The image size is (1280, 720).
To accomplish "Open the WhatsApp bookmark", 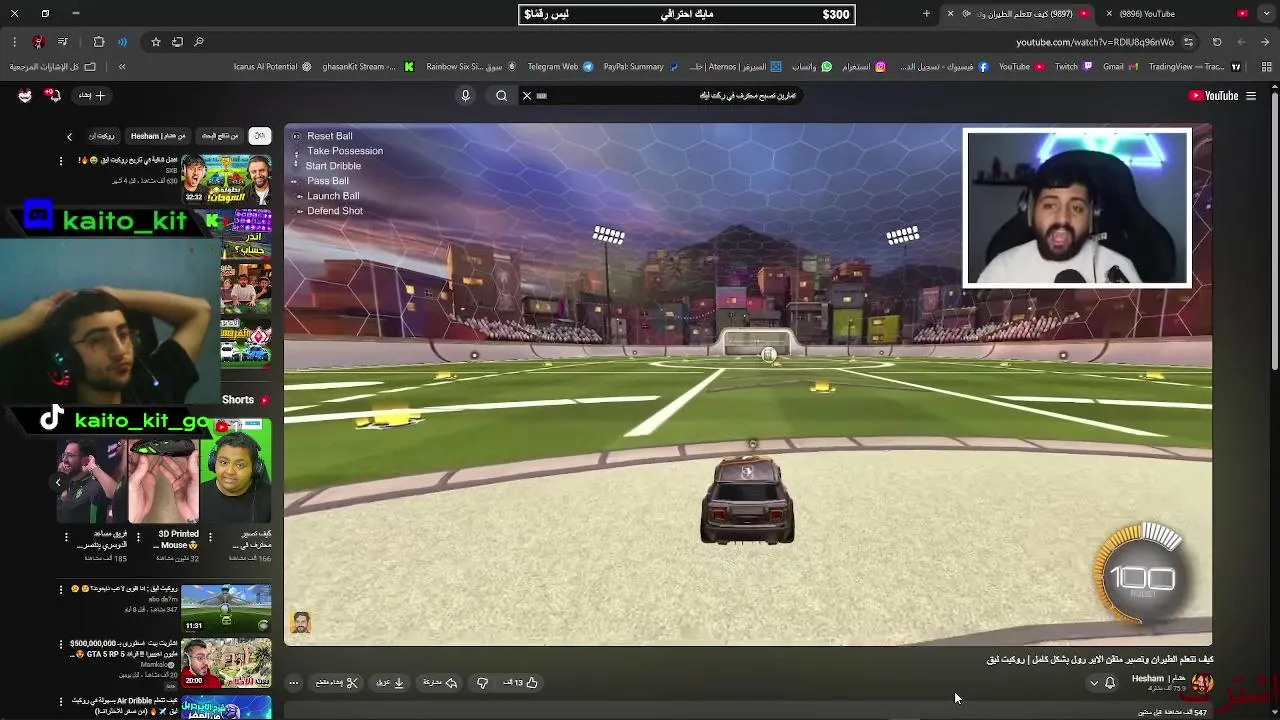I will tap(812, 67).
